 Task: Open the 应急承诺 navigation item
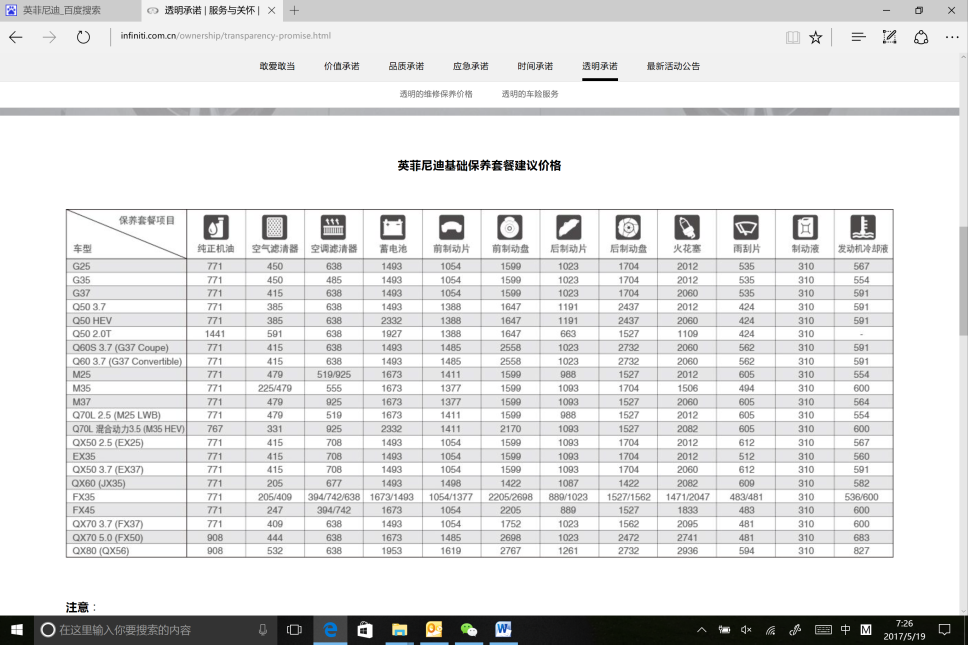point(470,66)
